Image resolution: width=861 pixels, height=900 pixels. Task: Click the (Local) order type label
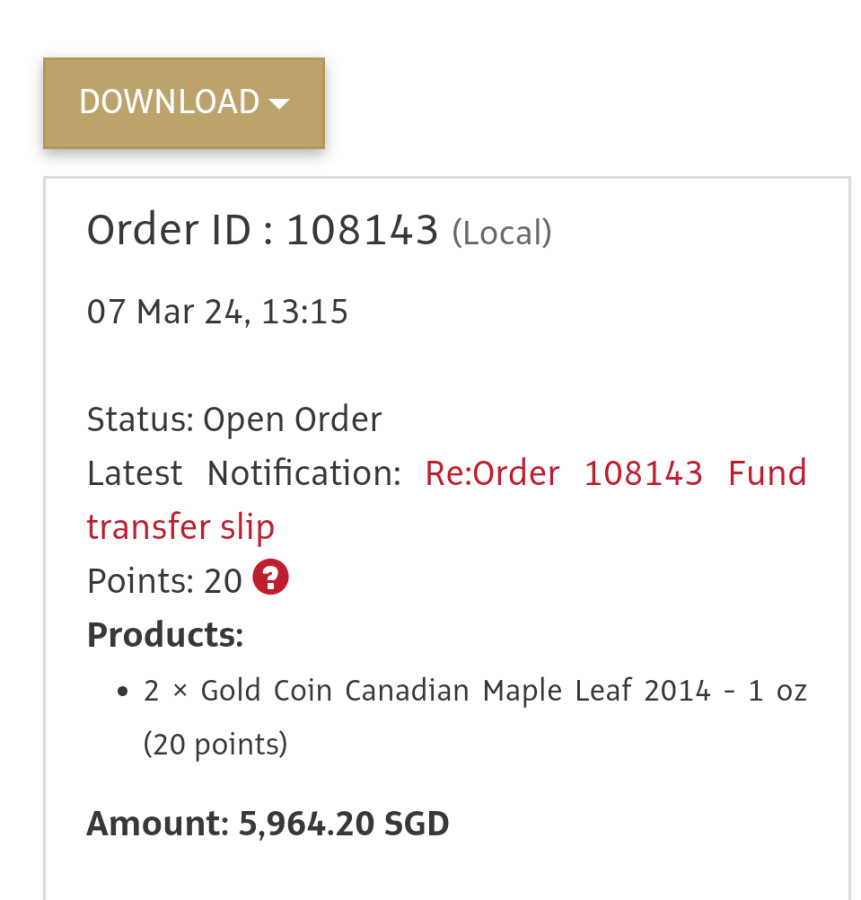click(x=502, y=233)
